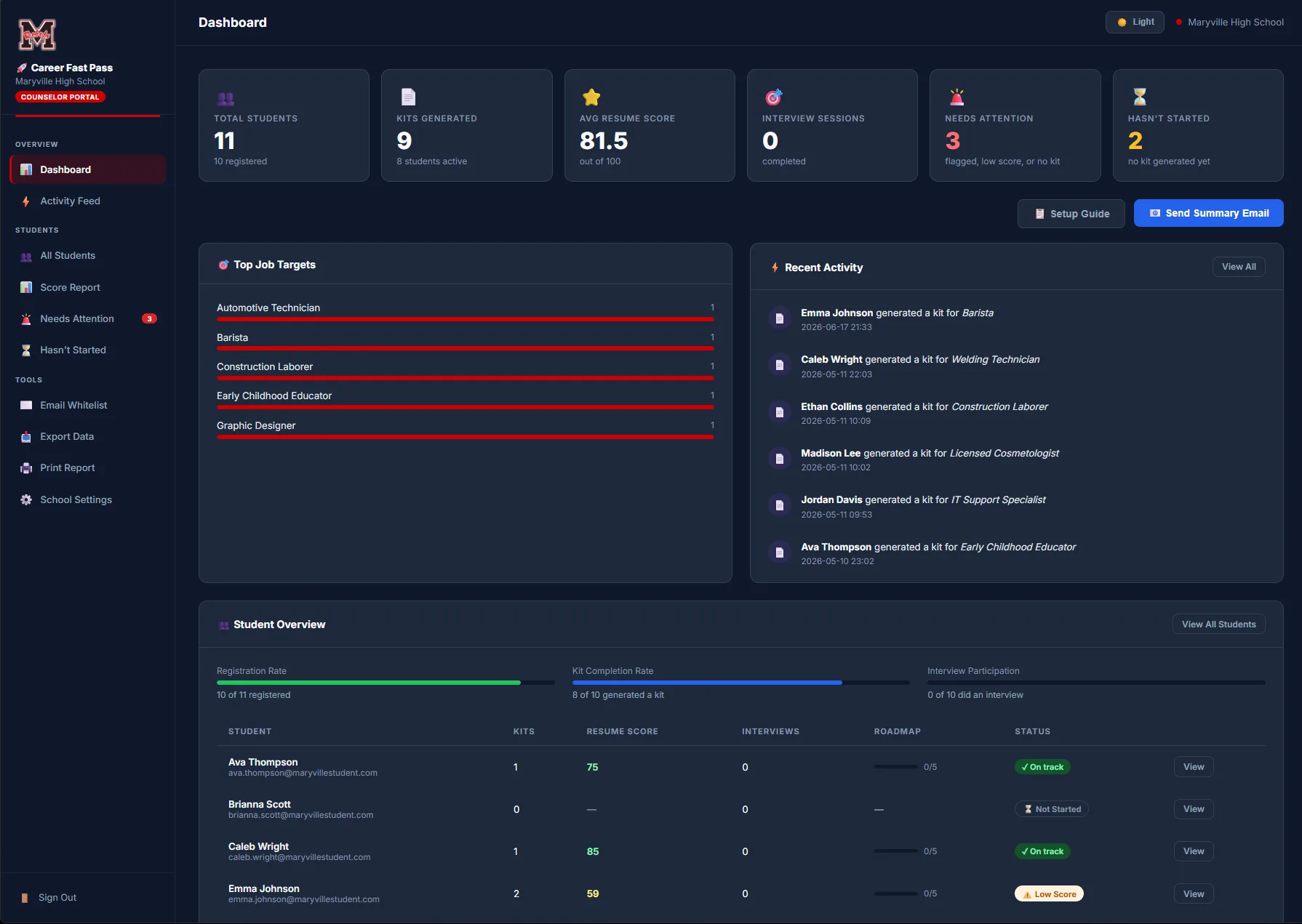Click View All in Recent Activity
1302x924 pixels.
click(1239, 267)
